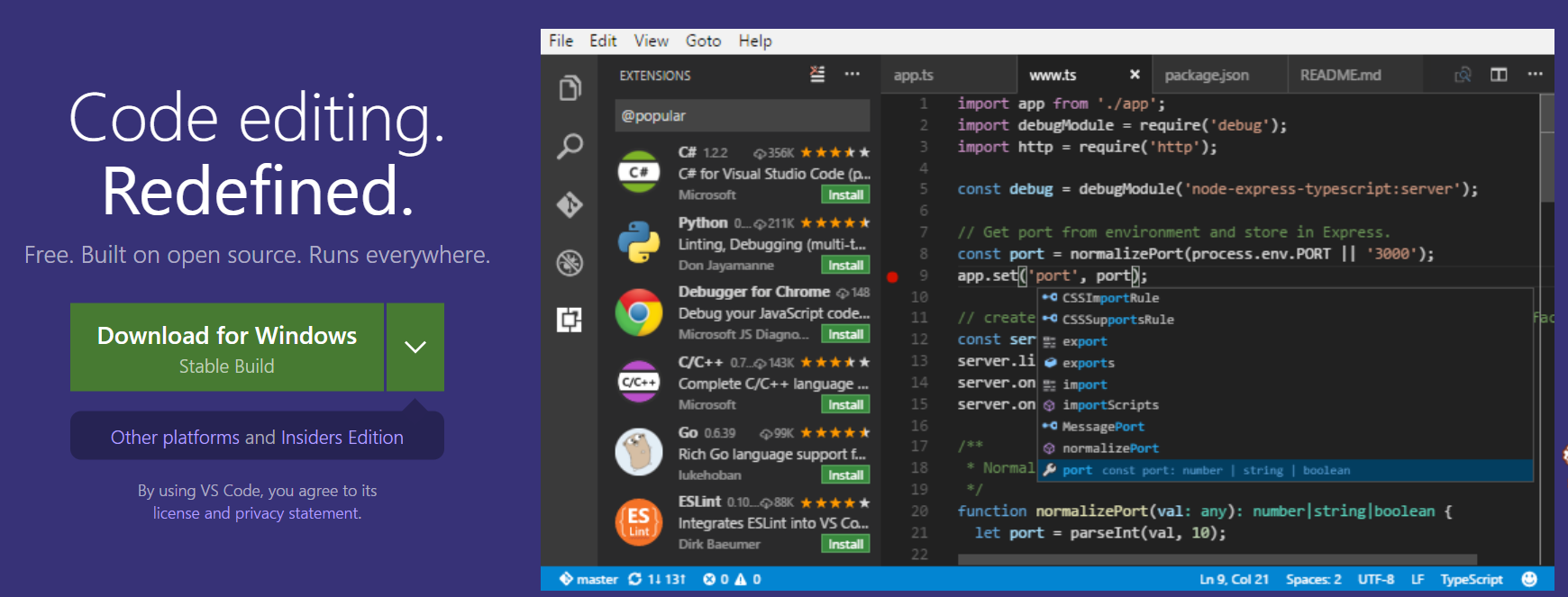Click the warnings triangle icon in status bar
Screen dimensions: 1568x597
[741, 579]
